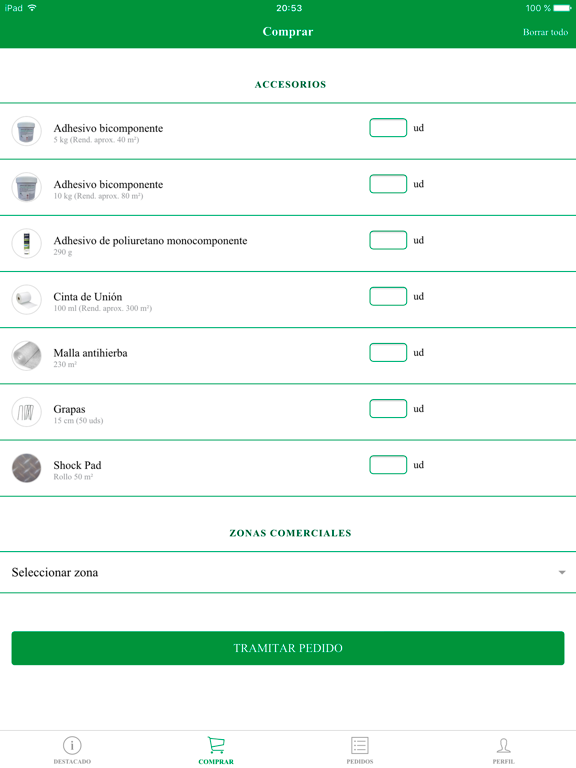The height and width of the screenshot is (768, 576).
Task: Tap the Grapas staples product icon
Action: pos(26,412)
